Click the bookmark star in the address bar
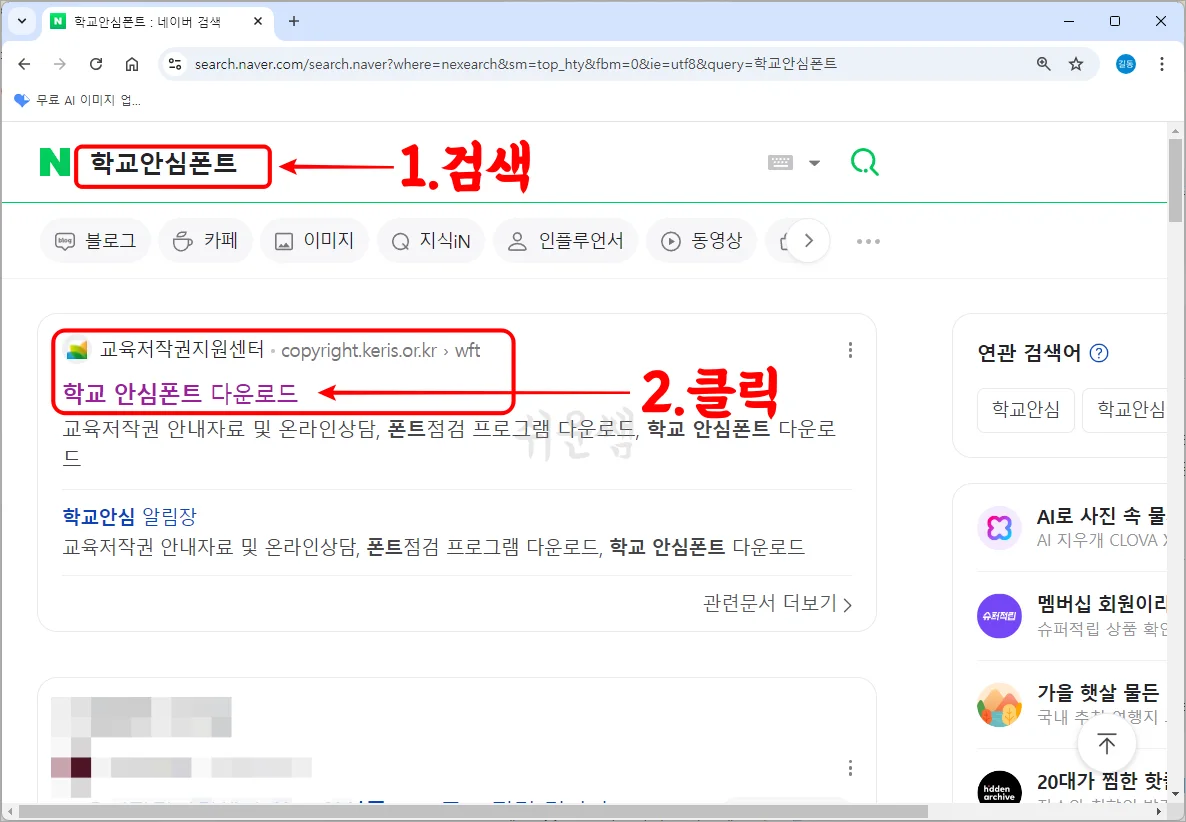Screen dimensions: 1186x822 tap(1077, 63)
